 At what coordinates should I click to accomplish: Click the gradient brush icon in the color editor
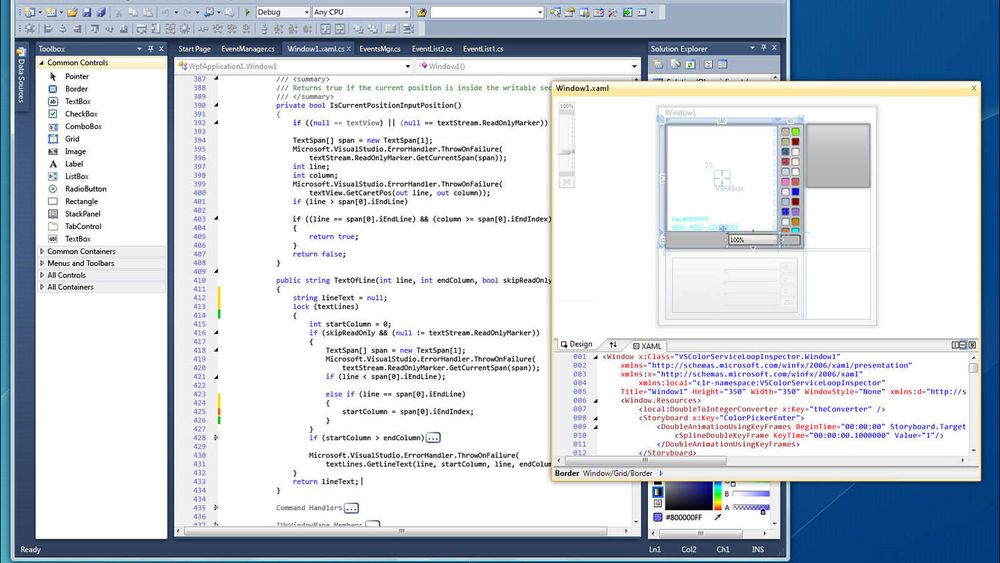click(658, 492)
